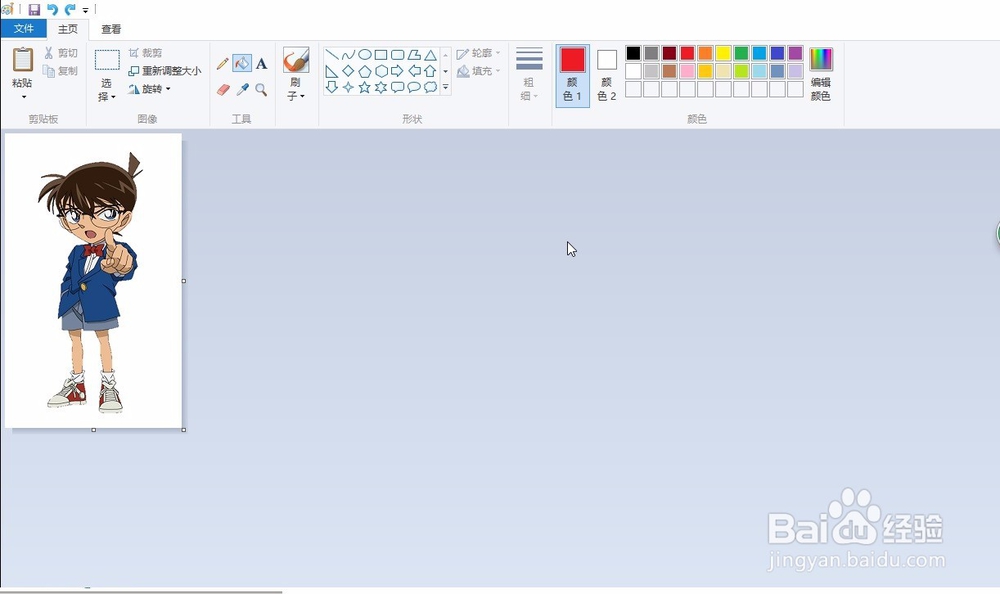
Task: Pick the yellow color swatch
Action: [723, 53]
